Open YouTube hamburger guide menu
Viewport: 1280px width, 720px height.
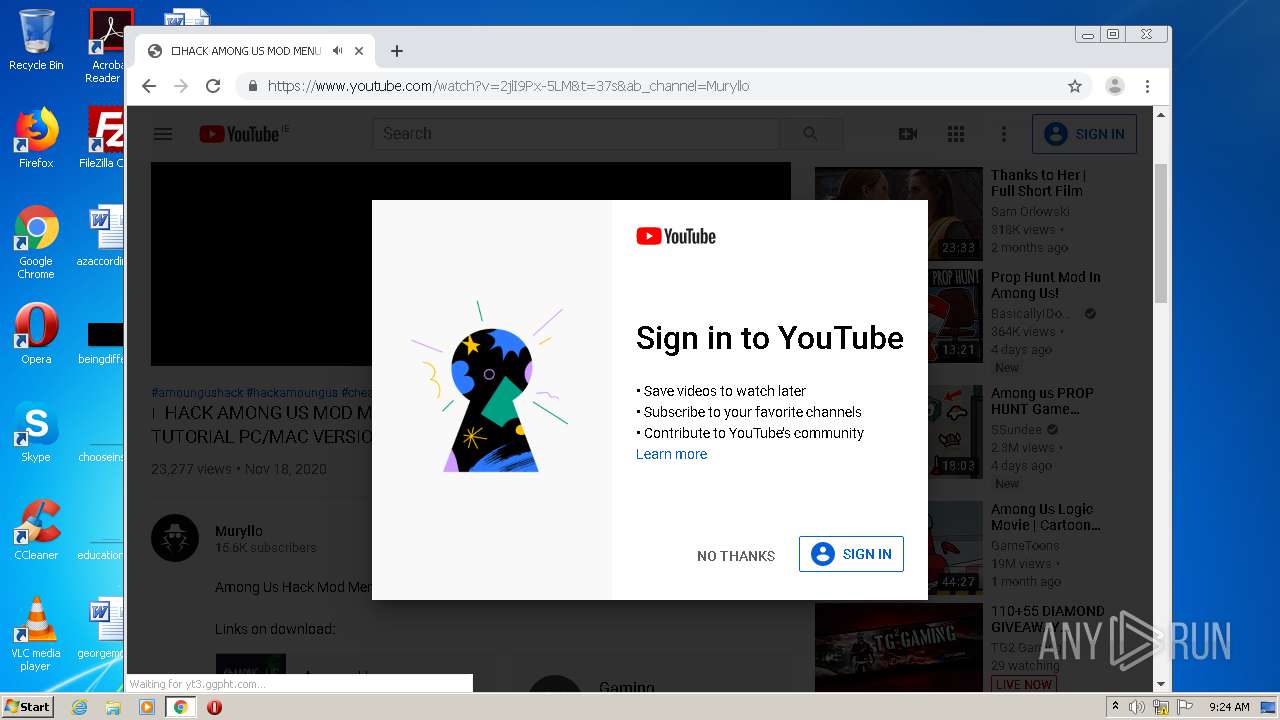coord(163,134)
